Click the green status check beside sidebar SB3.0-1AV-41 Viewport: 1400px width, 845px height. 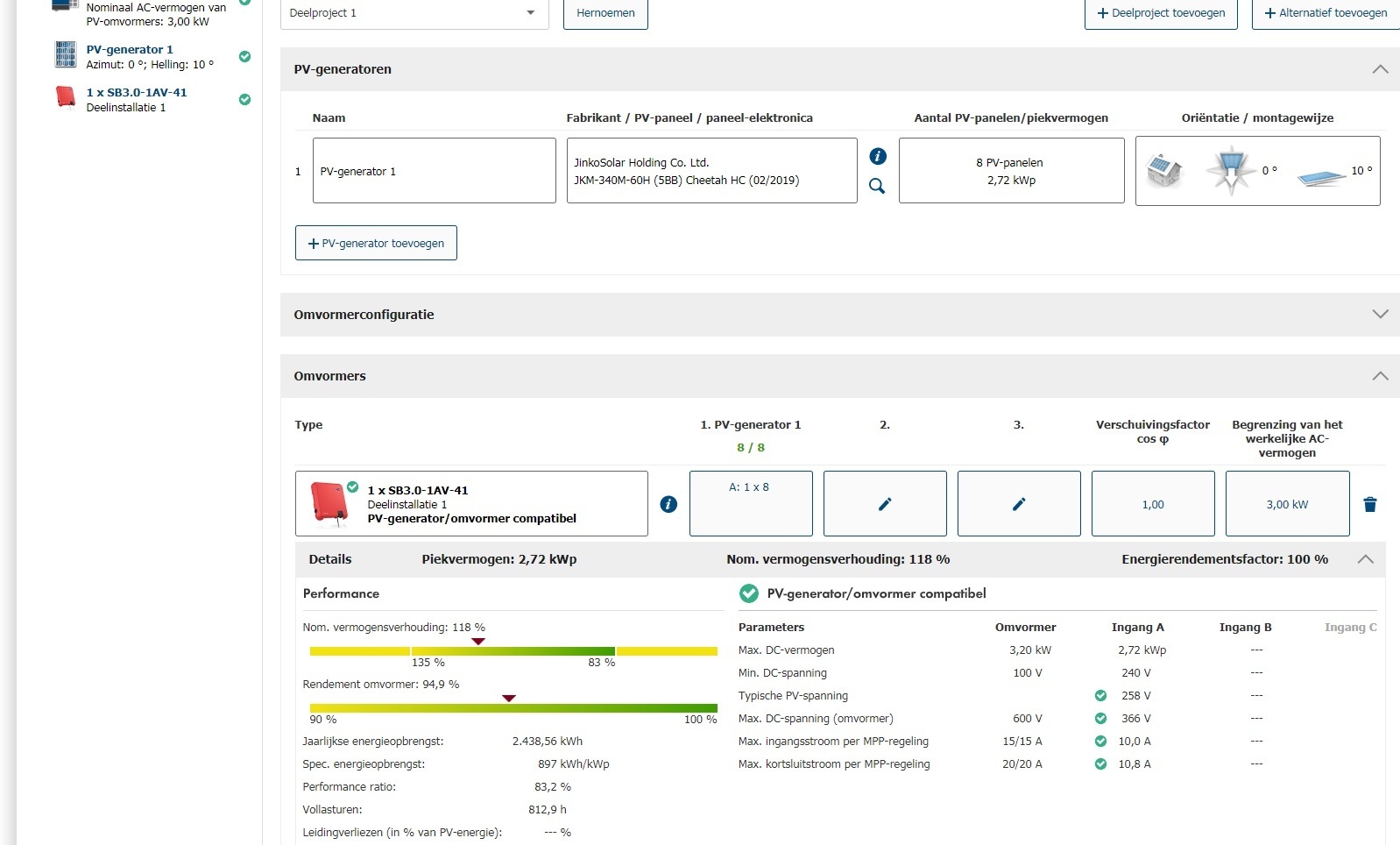click(244, 100)
